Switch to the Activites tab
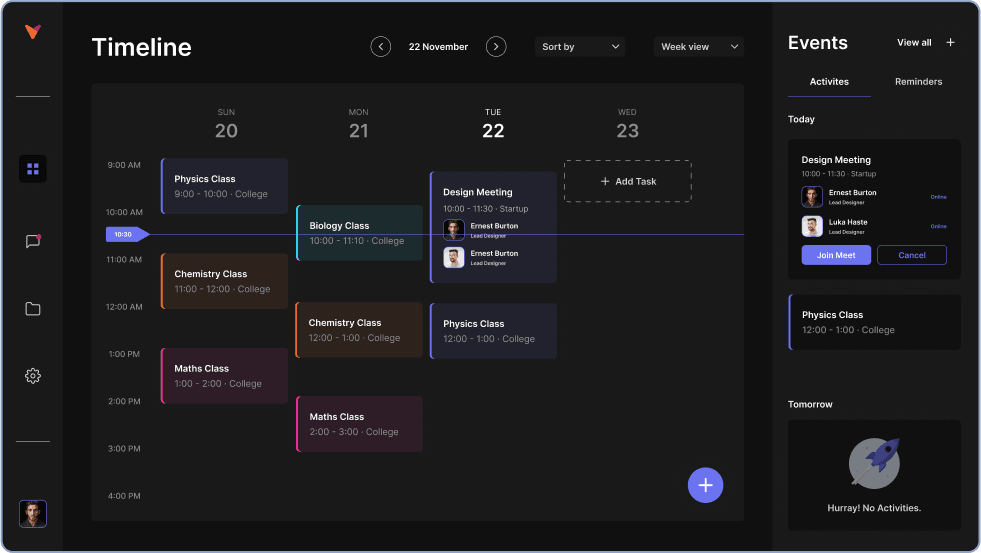This screenshot has width=981, height=553. click(x=829, y=82)
